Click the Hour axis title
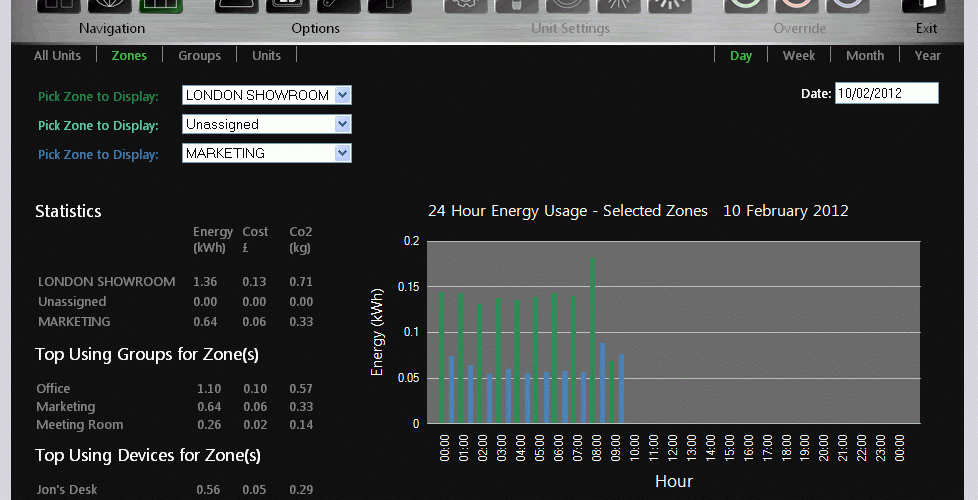The image size is (978, 500). click(x=674, y=481)
